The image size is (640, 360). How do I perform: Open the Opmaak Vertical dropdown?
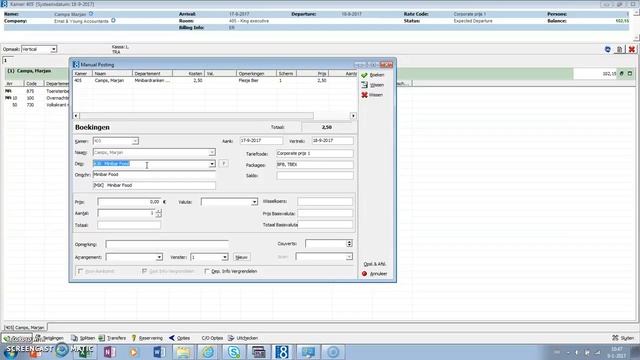(53, 49)
